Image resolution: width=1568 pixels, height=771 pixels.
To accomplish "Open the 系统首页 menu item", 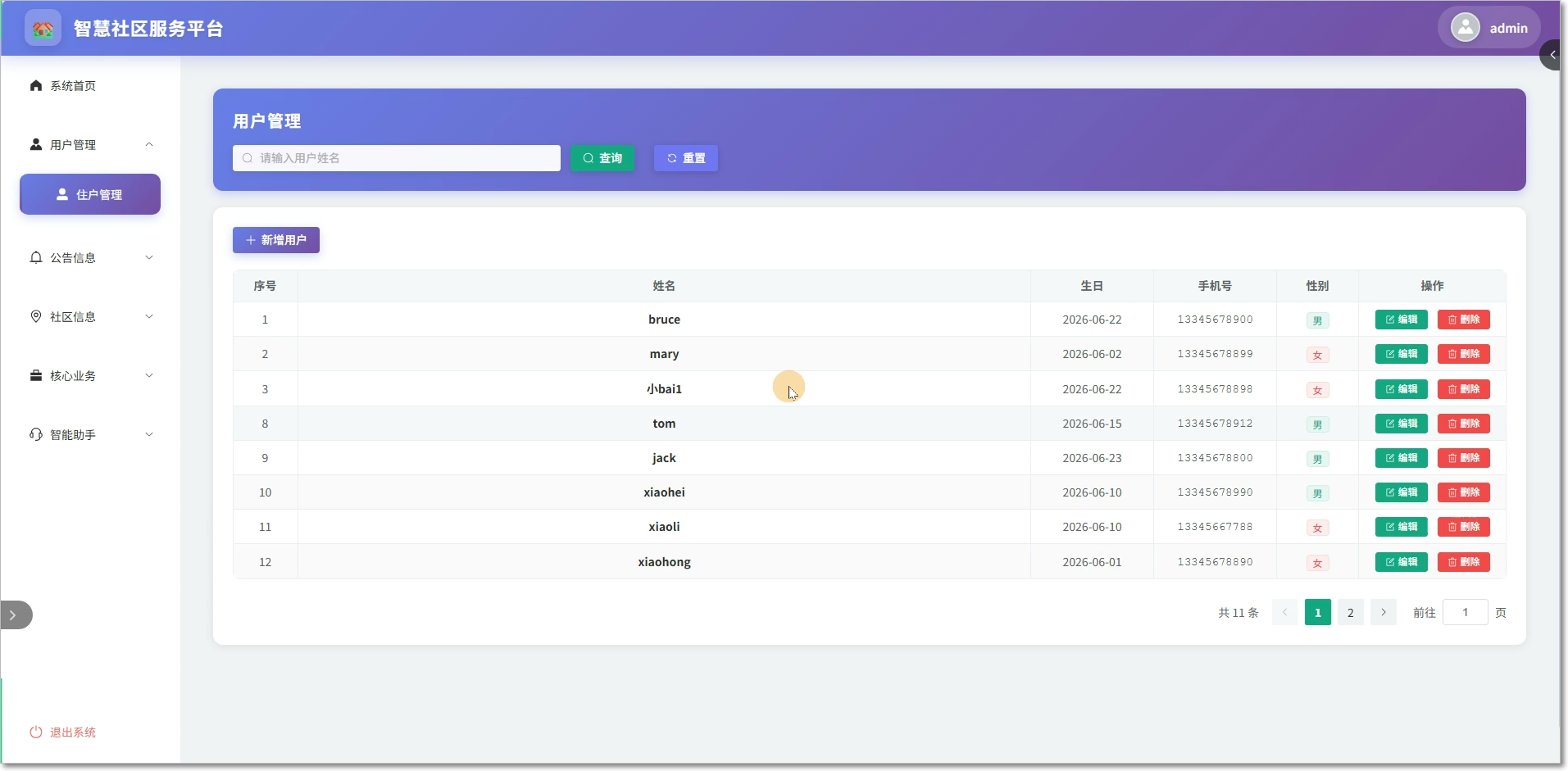I will point(90,86).
